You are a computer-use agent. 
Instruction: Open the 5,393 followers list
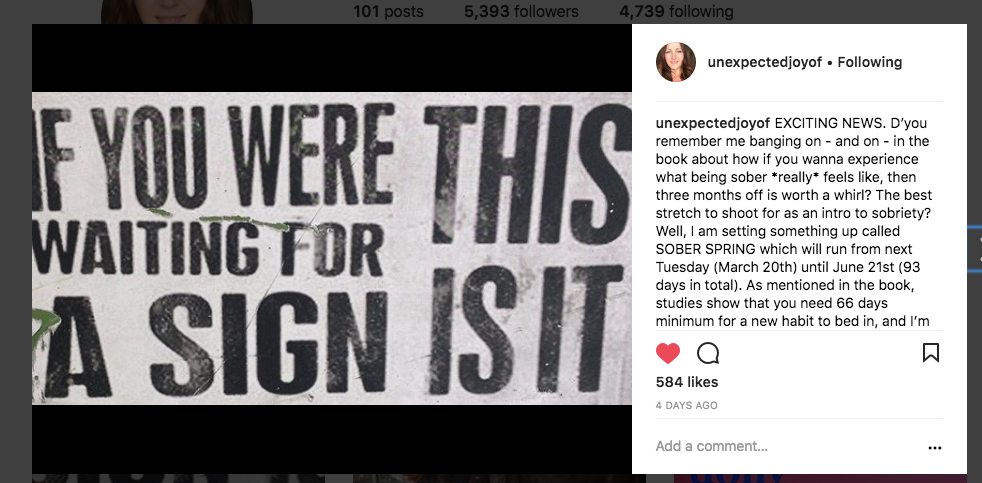[x=521, y=12]
